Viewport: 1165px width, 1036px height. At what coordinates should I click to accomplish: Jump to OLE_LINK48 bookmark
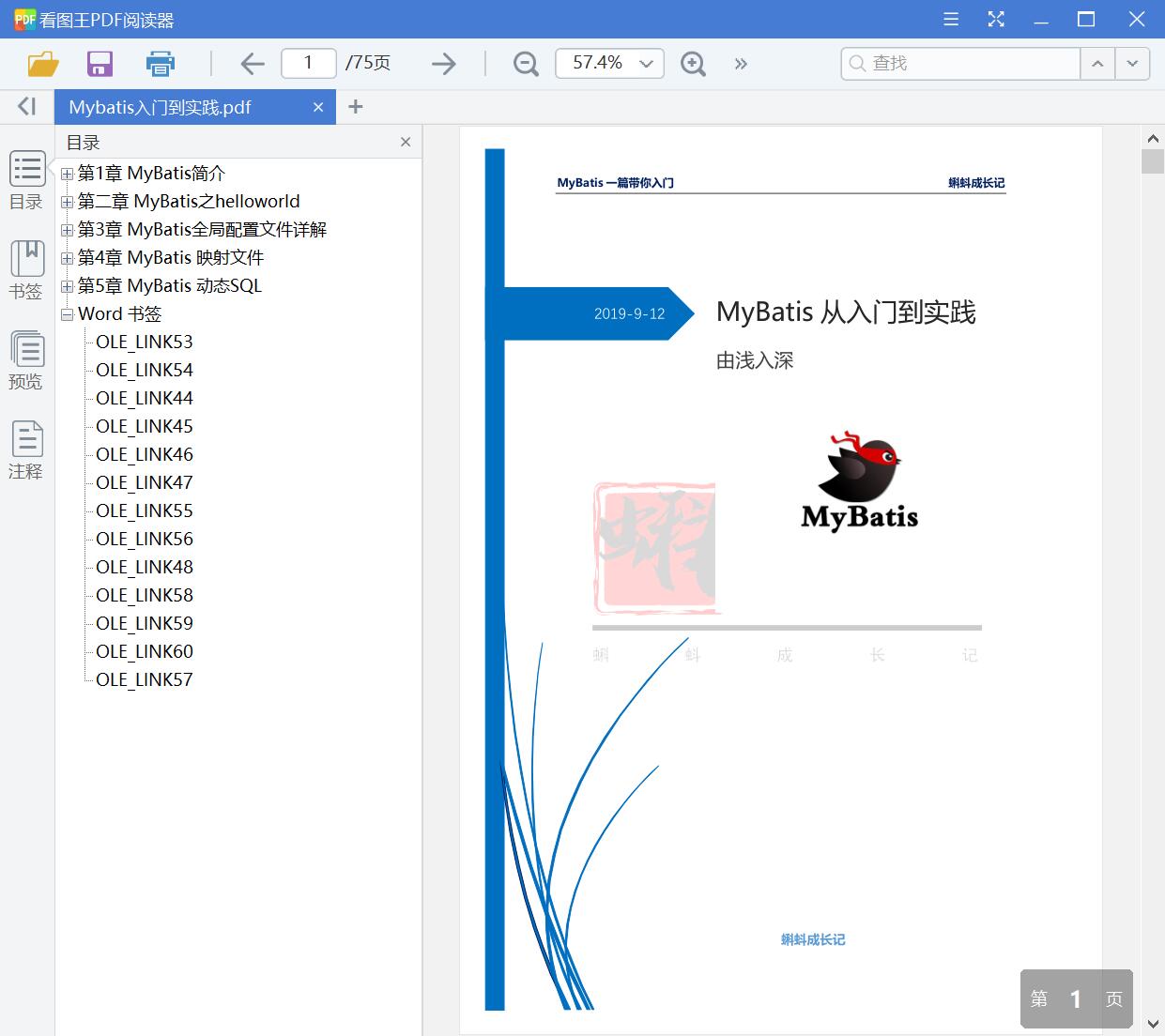pyautogui.click(x=145, y=568)
